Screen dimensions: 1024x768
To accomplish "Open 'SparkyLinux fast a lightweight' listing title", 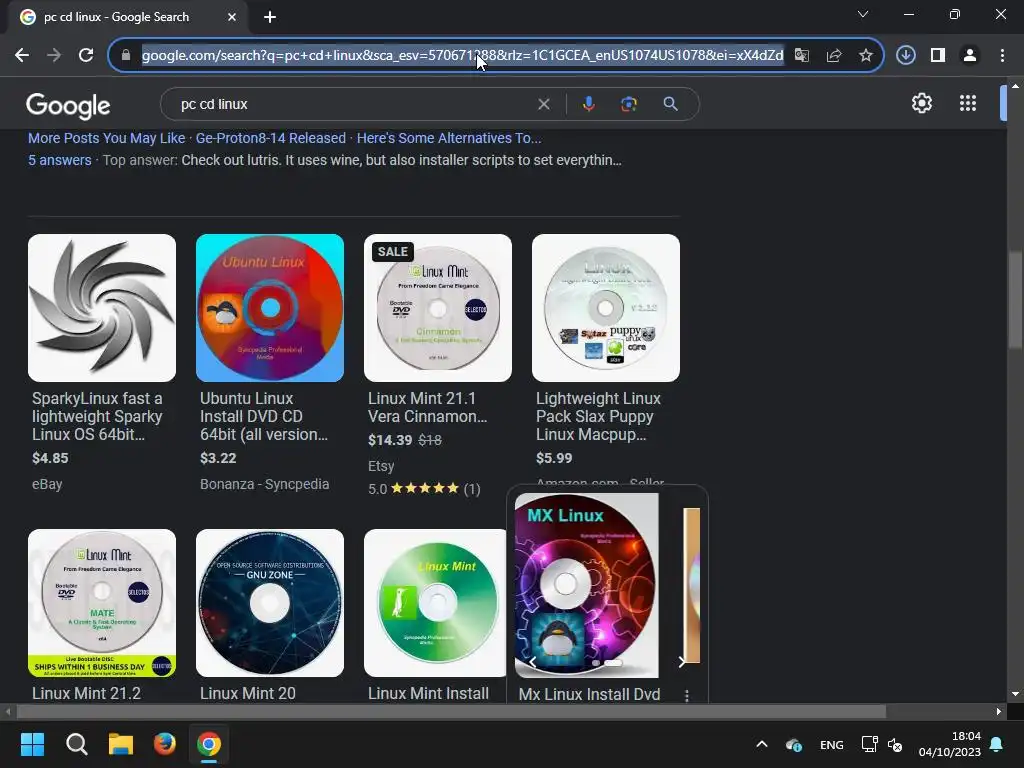I will tap(97, 417).
